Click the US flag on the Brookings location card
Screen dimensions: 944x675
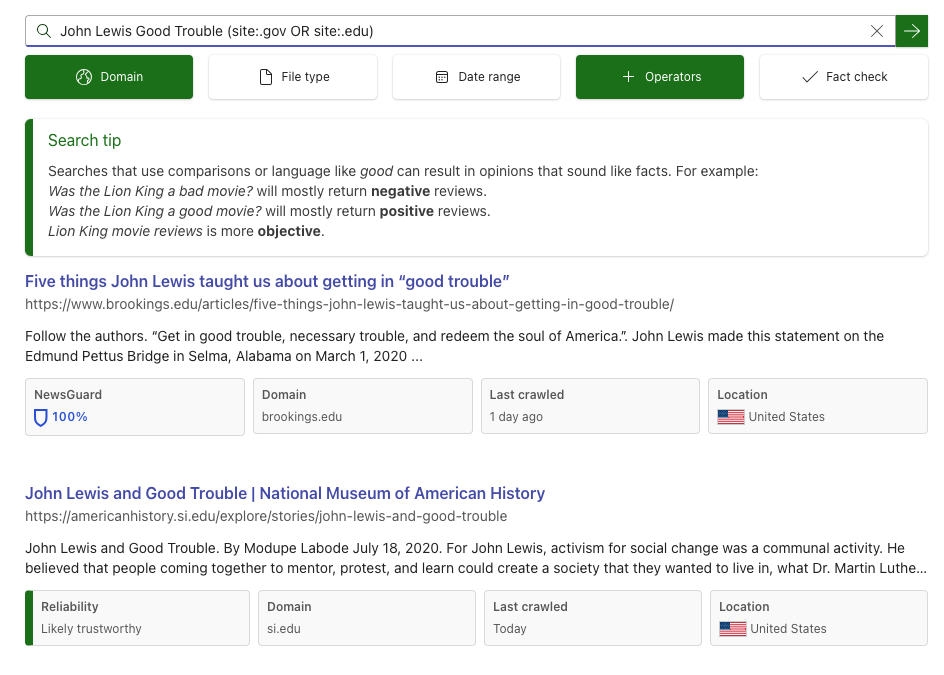point(731,417)
